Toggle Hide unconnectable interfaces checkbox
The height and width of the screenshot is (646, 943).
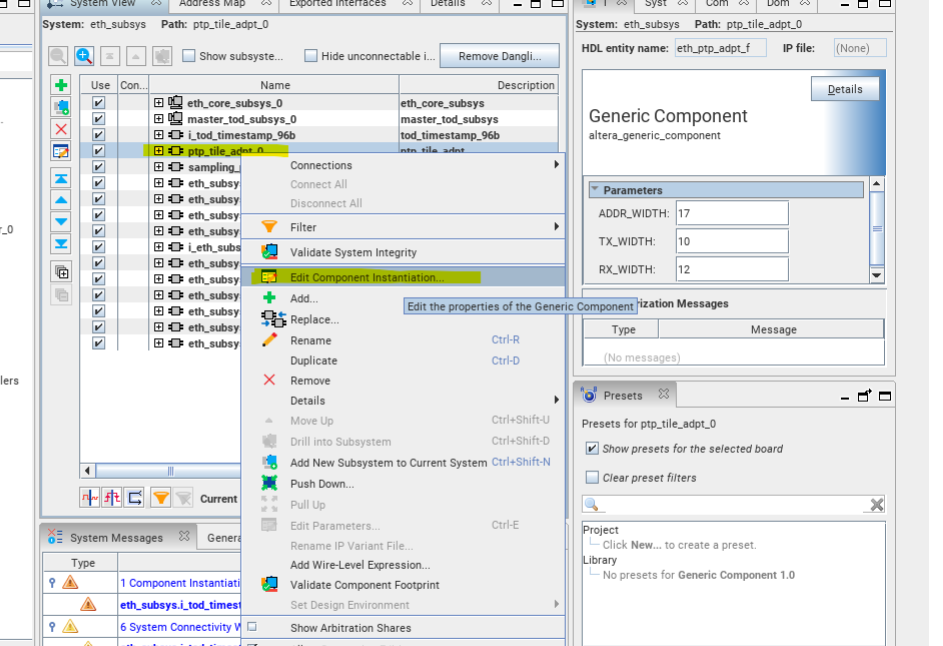[311, 56]
